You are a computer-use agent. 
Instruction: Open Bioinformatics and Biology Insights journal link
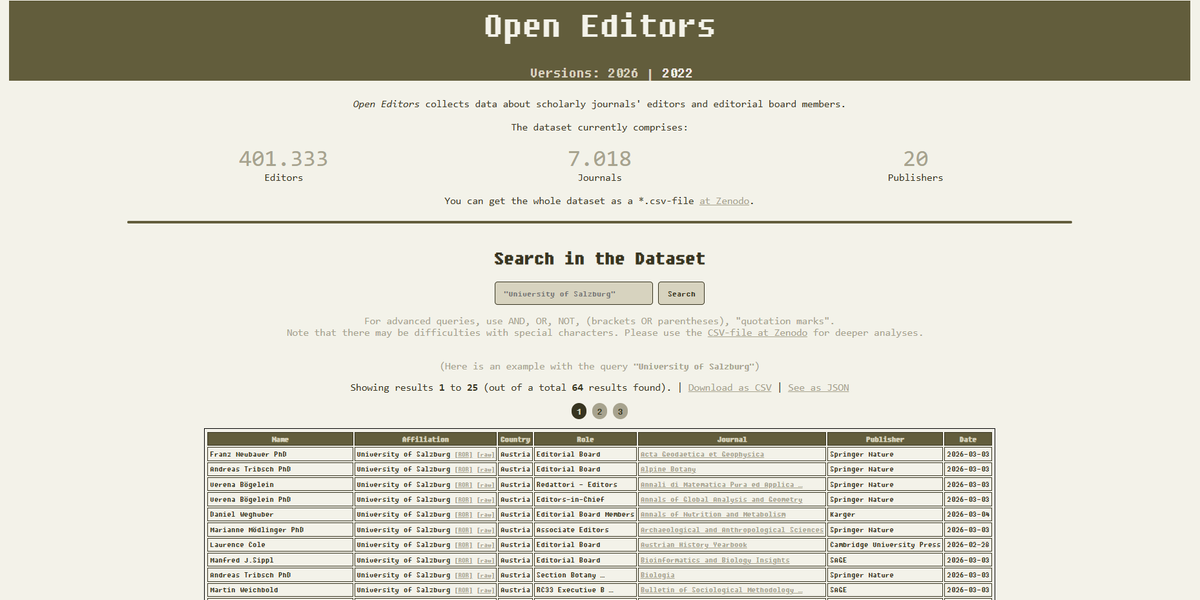click(x=715, y=560)
